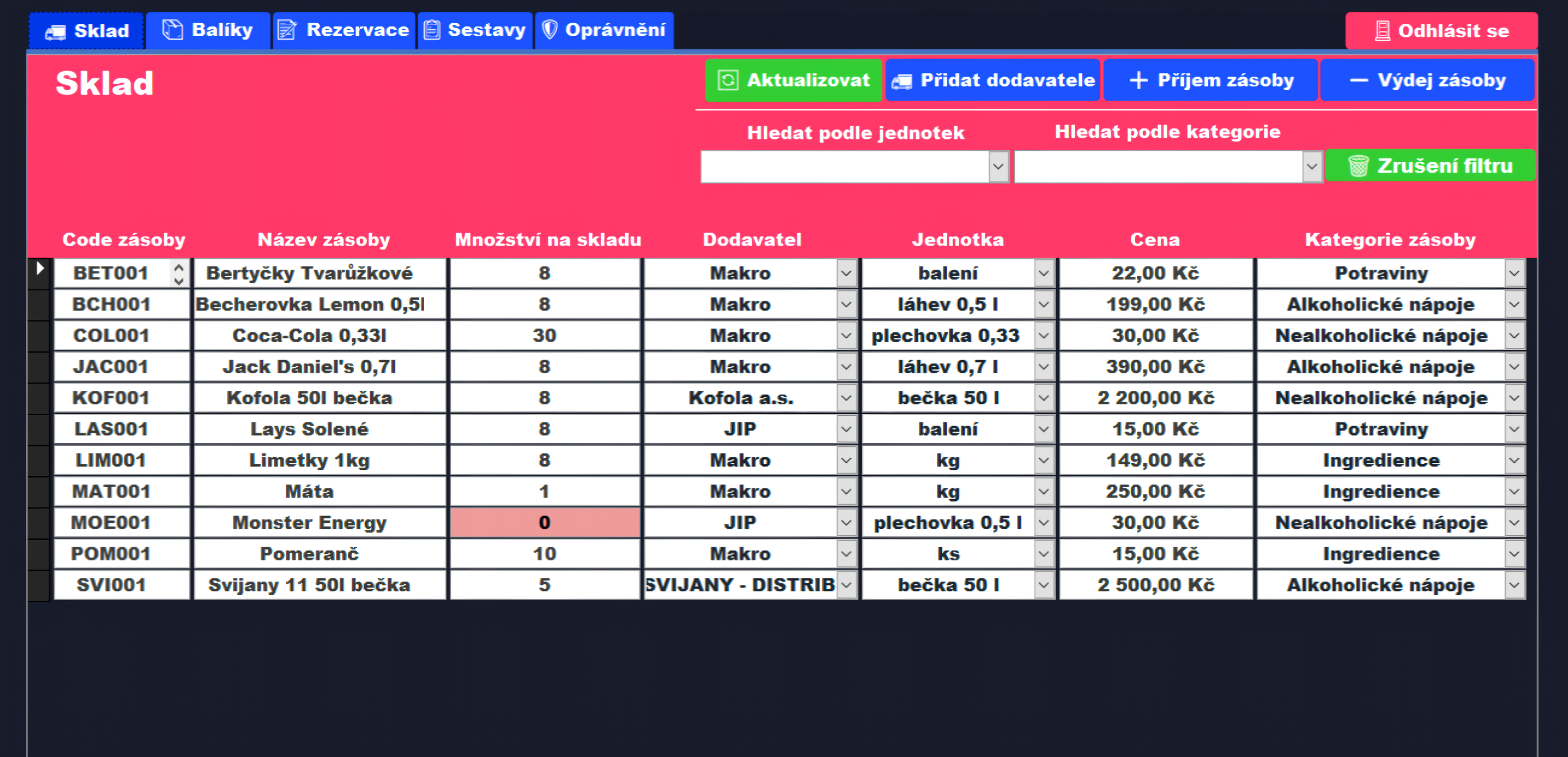Click the highlighted zero quantity cell for Monster Energy
Viewport: 1568px width, 757px height.
545,523
